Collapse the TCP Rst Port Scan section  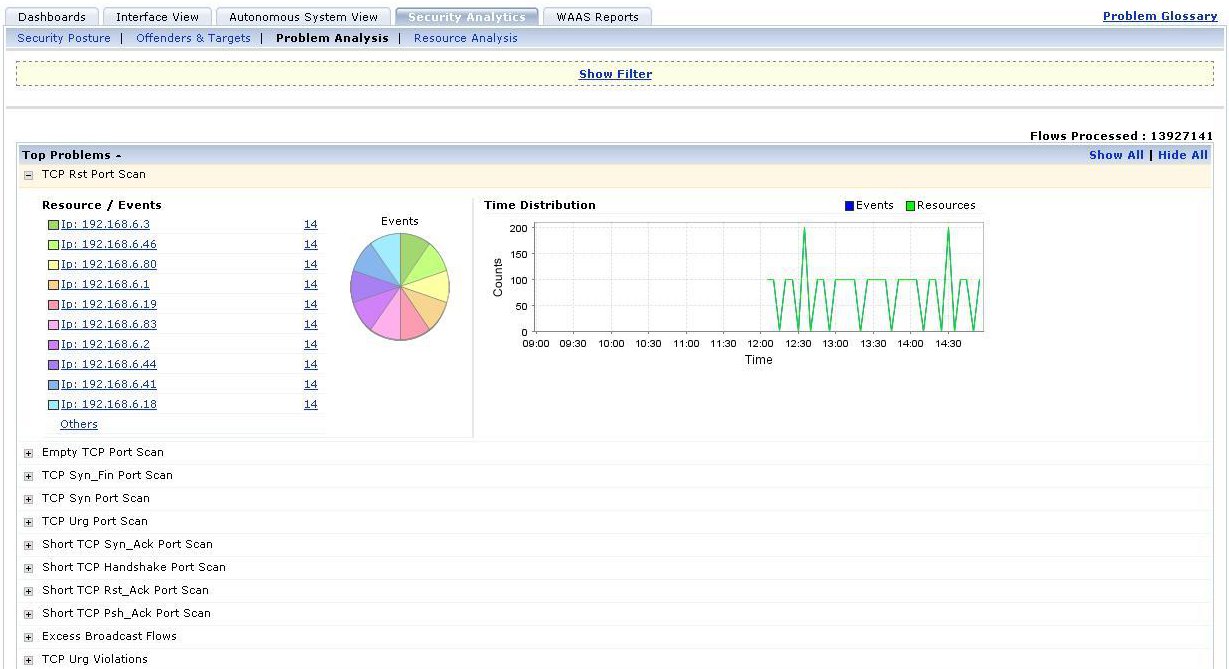28,174
